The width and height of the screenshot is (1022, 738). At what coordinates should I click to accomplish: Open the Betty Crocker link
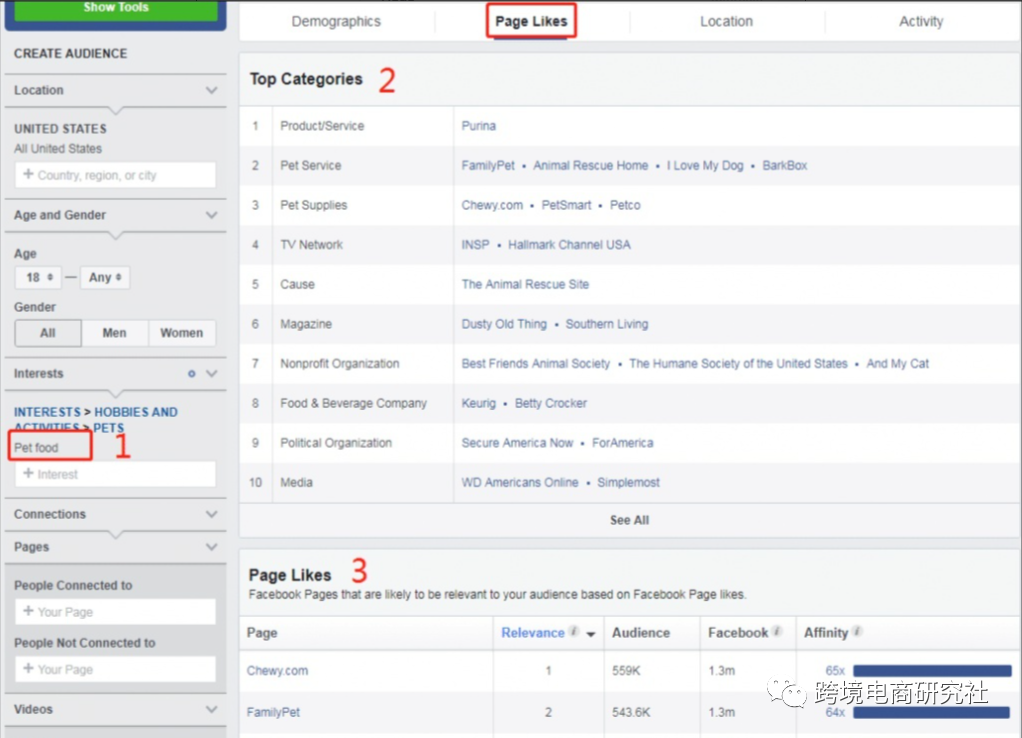click(x=551, y=404)
